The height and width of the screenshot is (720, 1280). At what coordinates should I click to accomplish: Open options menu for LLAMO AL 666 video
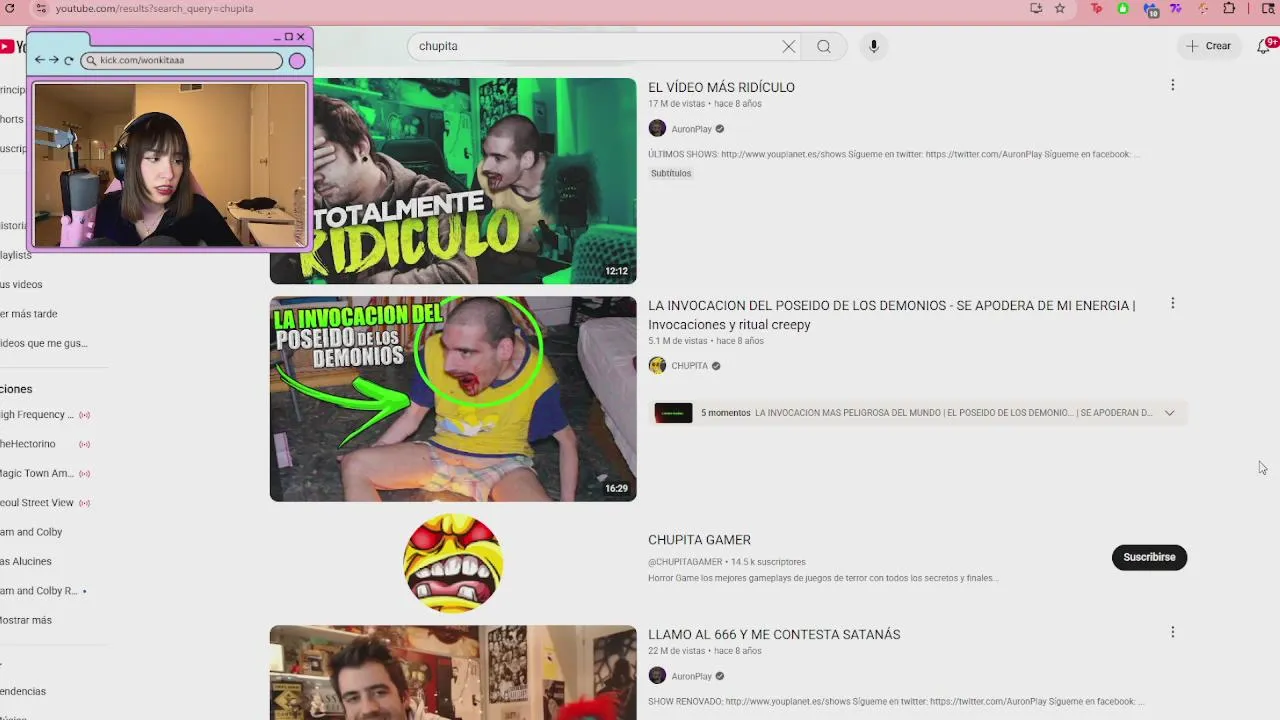1172,632
